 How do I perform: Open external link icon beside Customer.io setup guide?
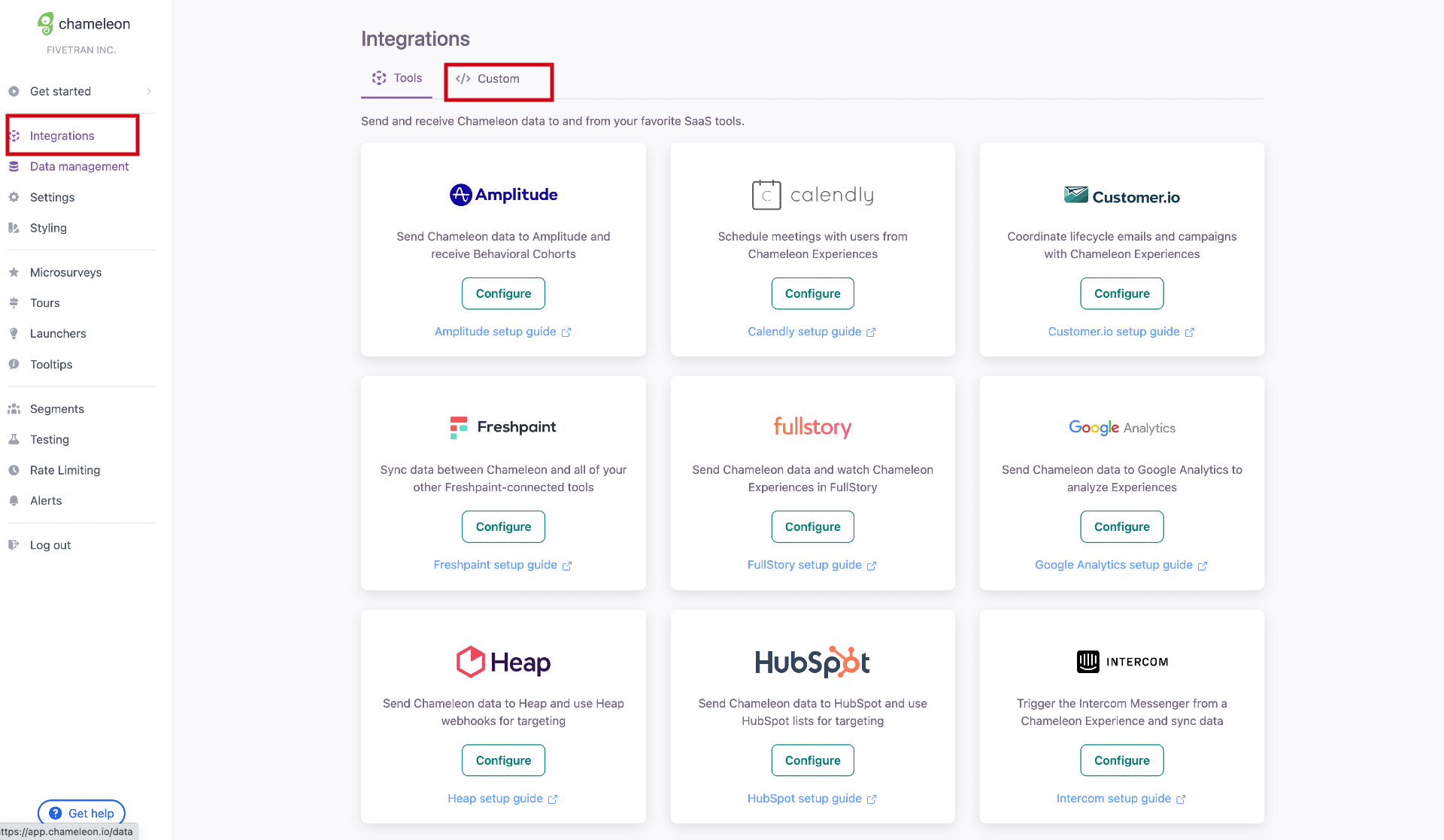tap(1189, 332)
